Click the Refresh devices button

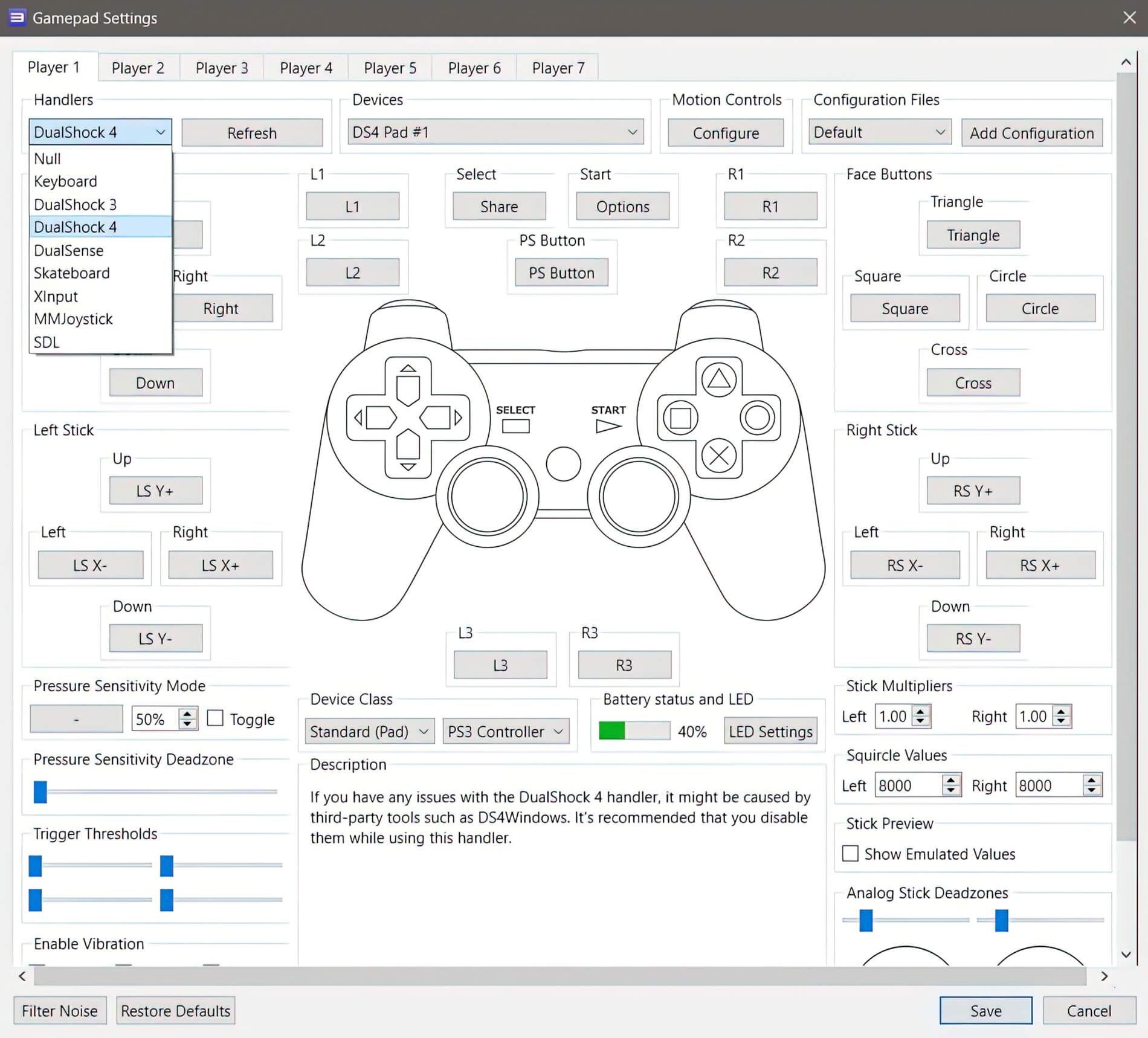click(253, 132)
